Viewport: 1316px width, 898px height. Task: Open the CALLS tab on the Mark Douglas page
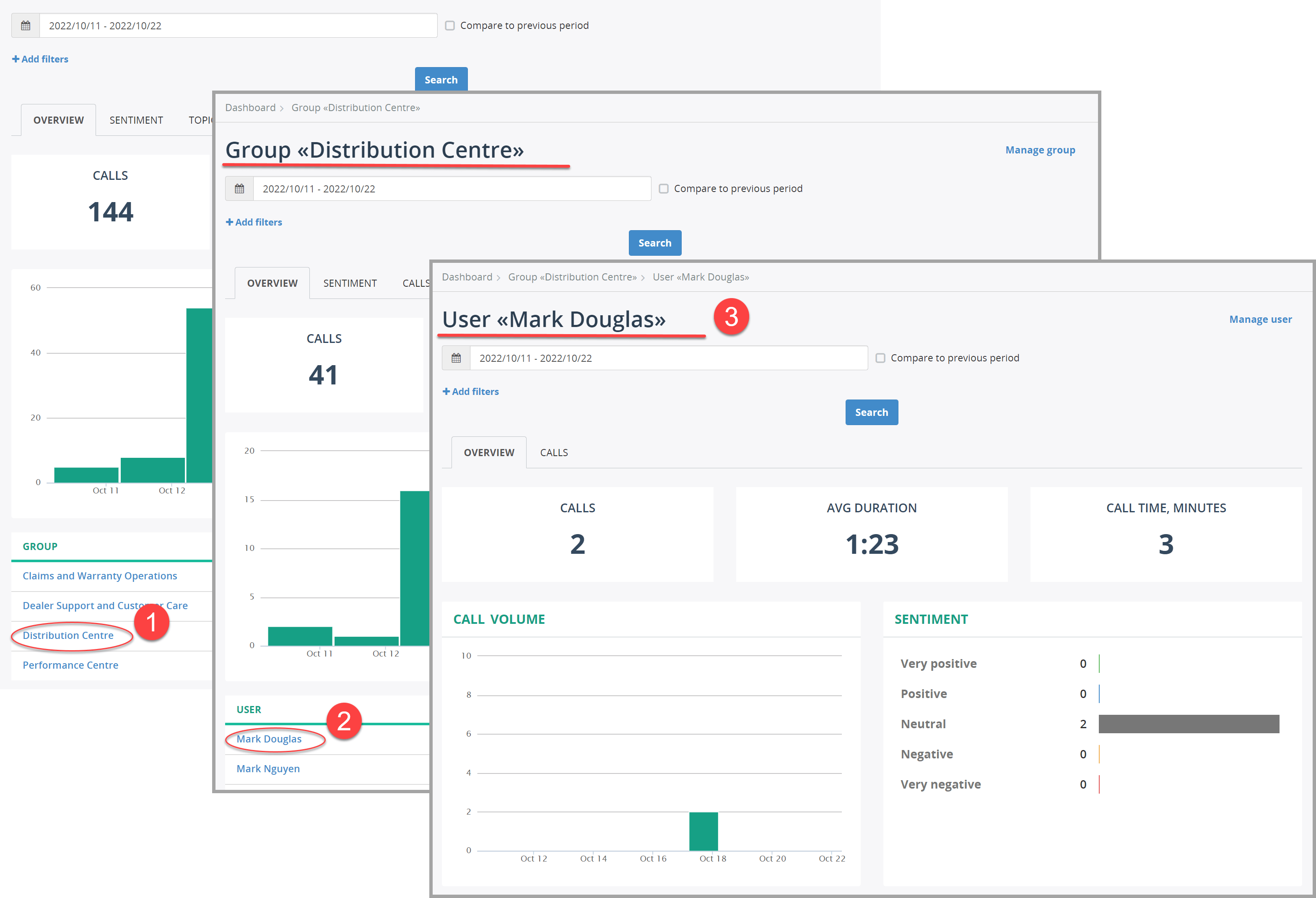(553, 452)
